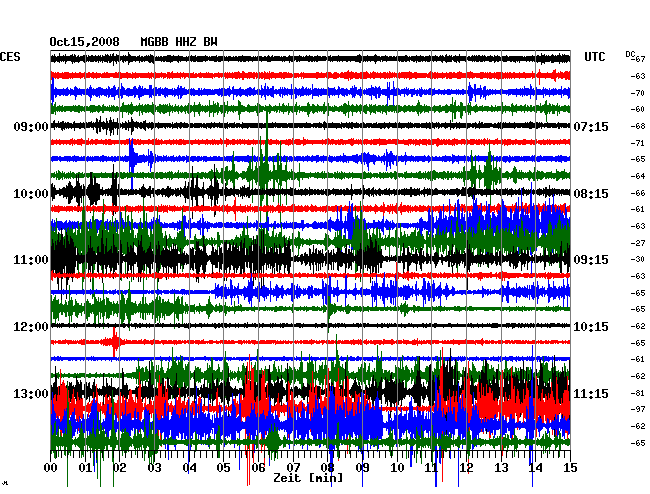Click the "13:00" local time label
650x494 pixels.
point(31,393)
